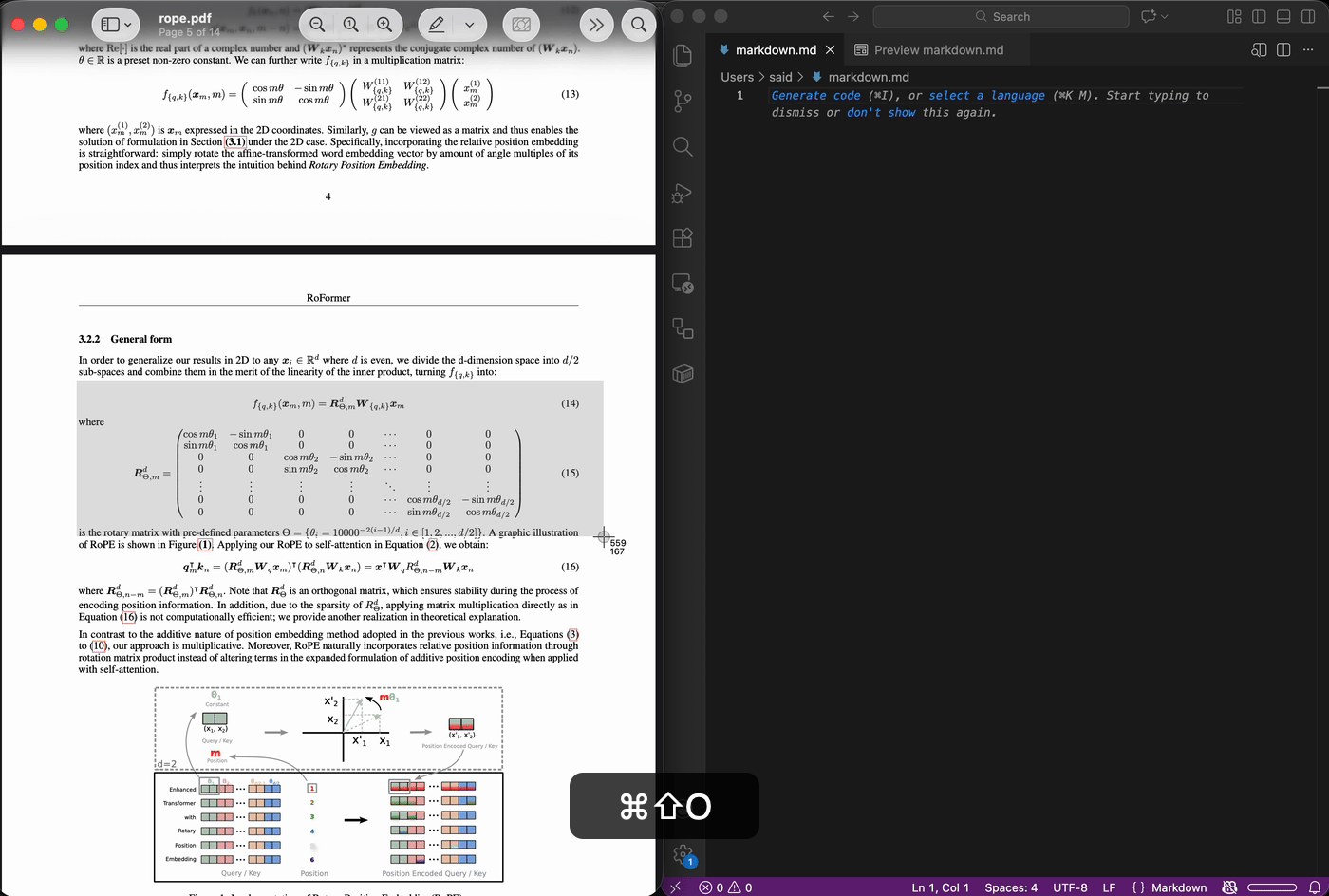
Task: Open the Extensions view
Action: click(x=683, y=237)
